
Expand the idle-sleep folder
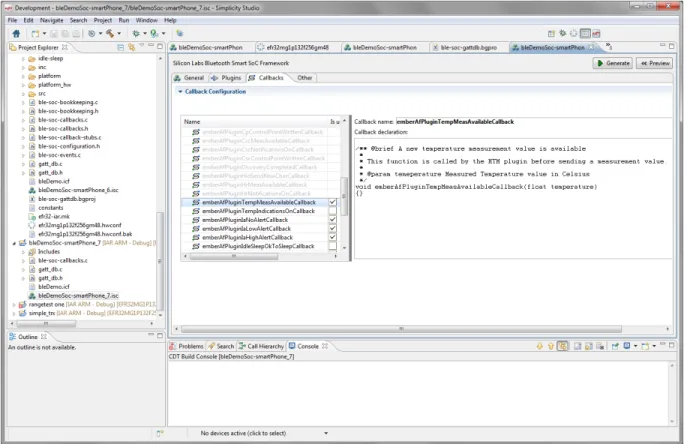pos(23,58)
